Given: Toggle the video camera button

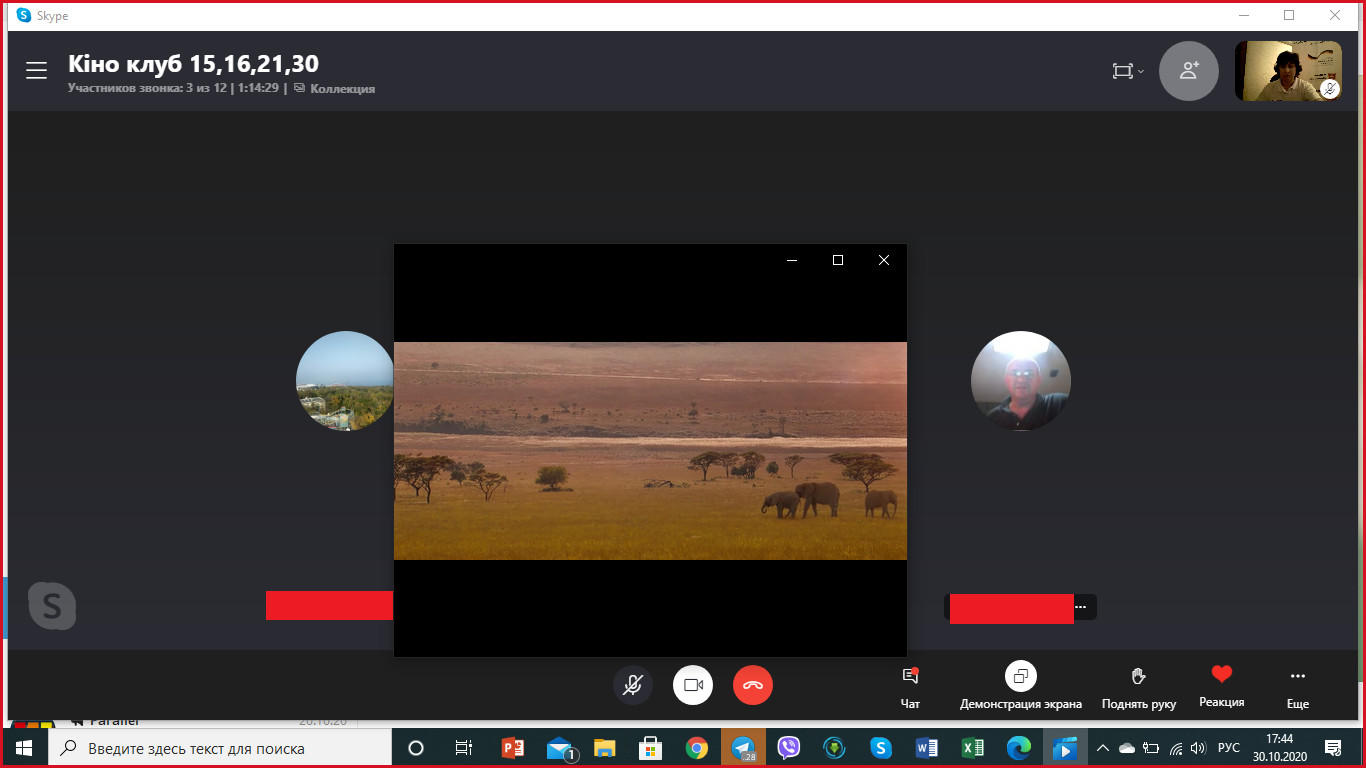Looking at the screenshot, I should click(x=693, y=685).
